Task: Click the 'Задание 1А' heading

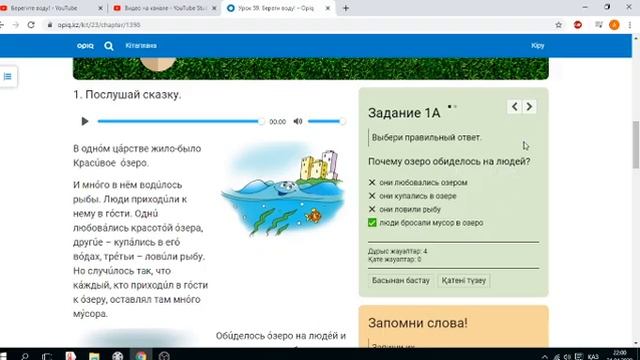Action: point(404,113)
